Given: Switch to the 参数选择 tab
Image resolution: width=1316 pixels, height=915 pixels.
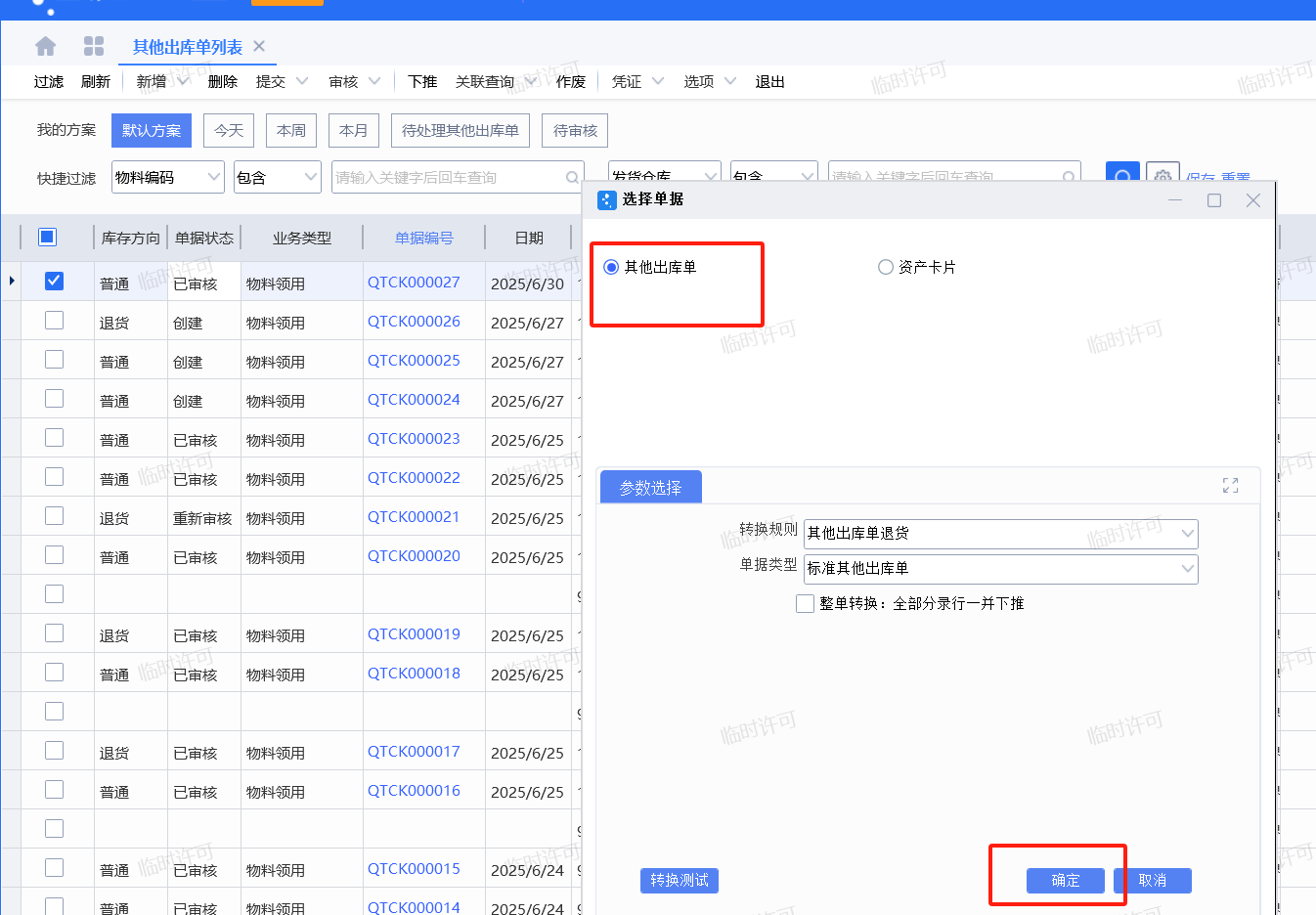Looking at the screenshot, I should (650, 487).
